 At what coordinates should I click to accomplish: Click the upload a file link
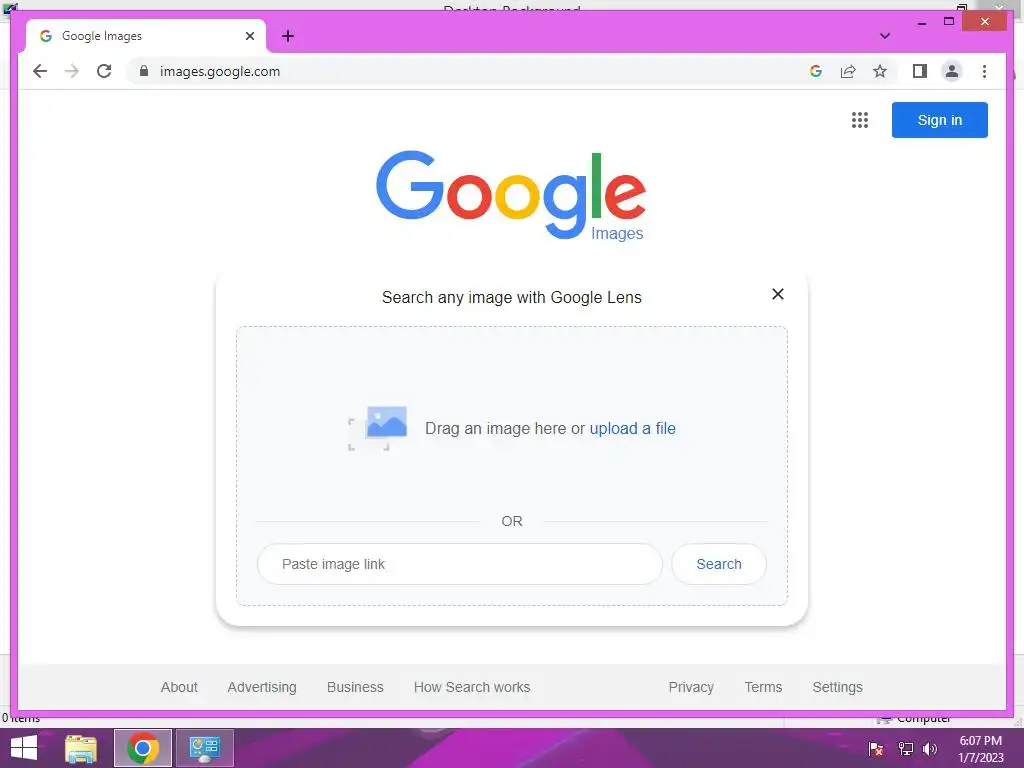[x=632, y=428]
